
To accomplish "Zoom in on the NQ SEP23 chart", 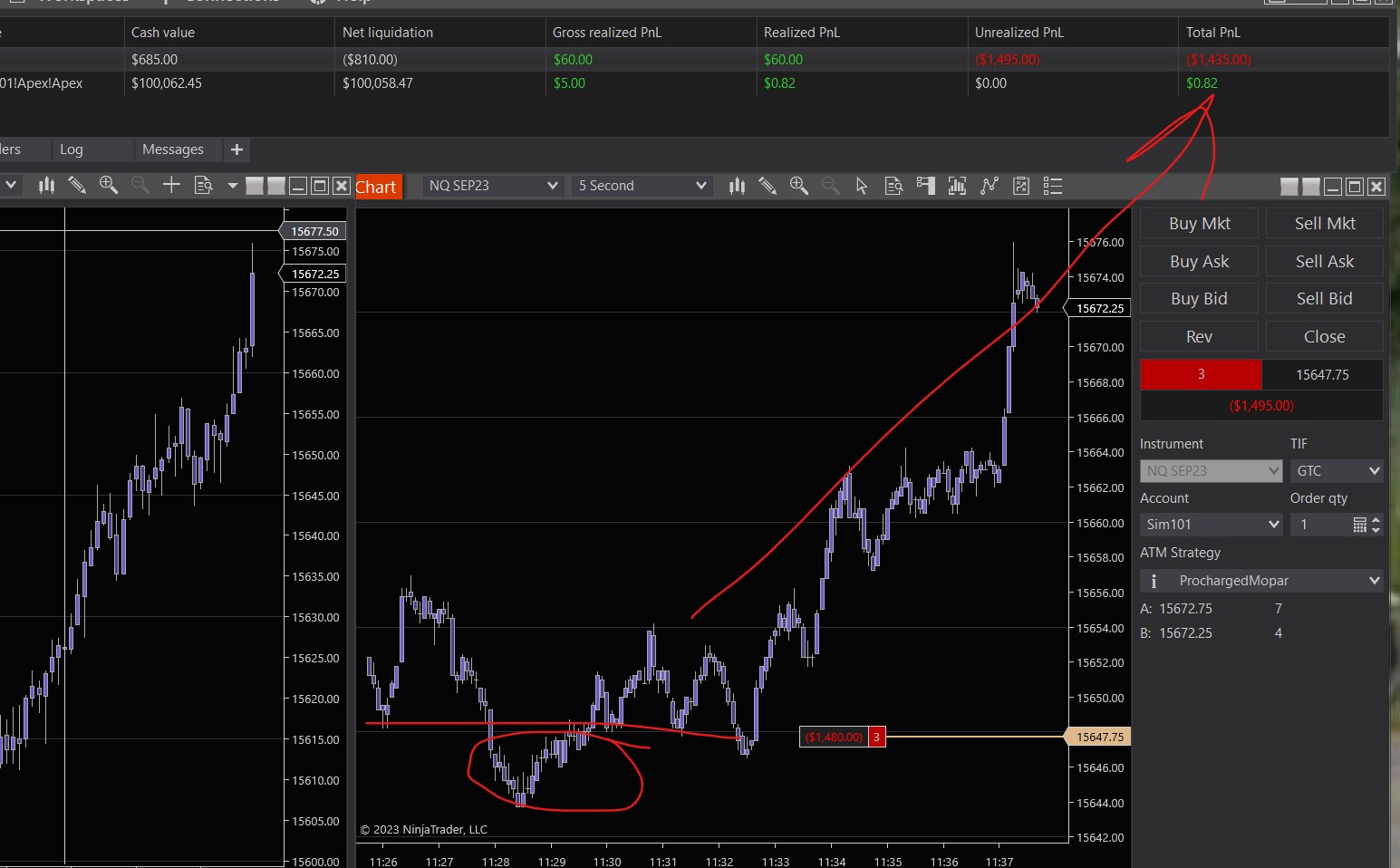I will (x=799, y=186).
